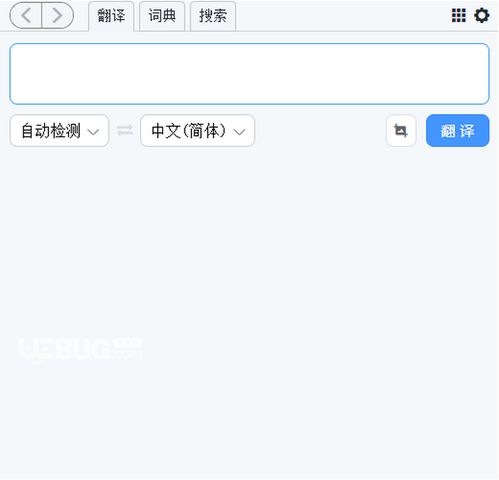The height and width of the screenshot is (480, 499).
Task: Select the 自动检测 label text
Action: coord(51,130)
